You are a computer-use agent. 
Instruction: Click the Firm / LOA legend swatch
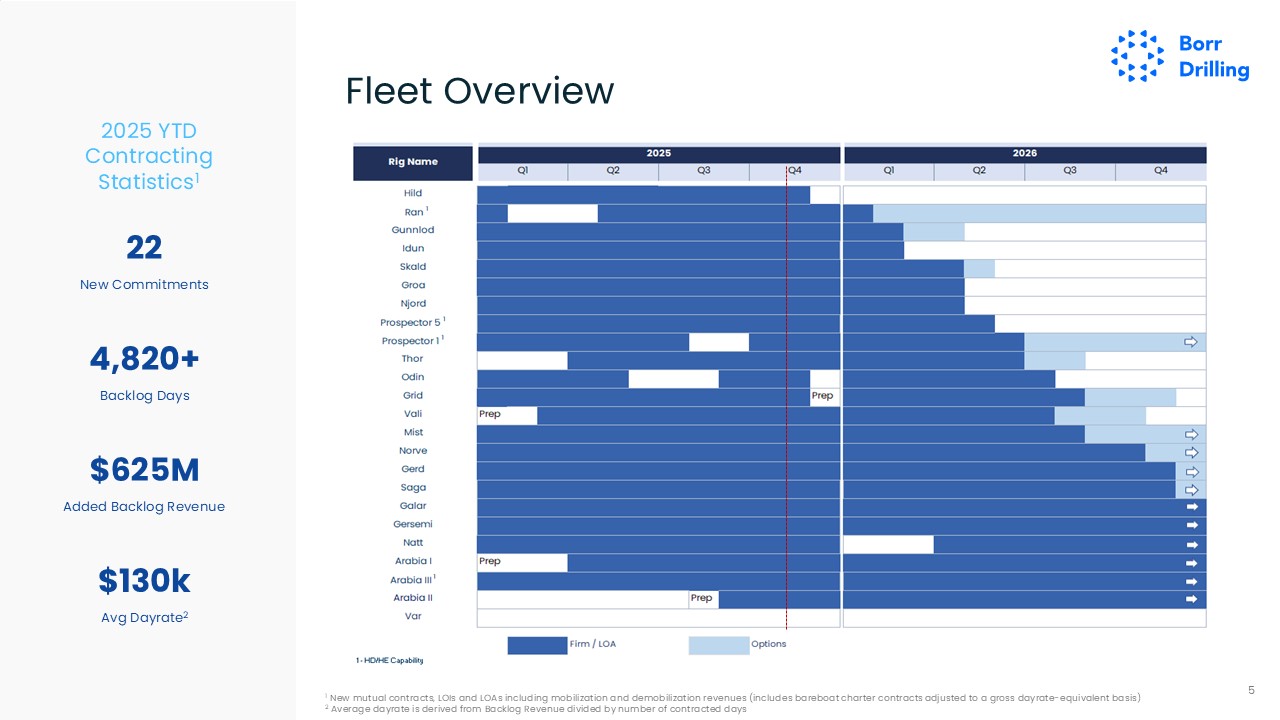click(x=537, y=645)
